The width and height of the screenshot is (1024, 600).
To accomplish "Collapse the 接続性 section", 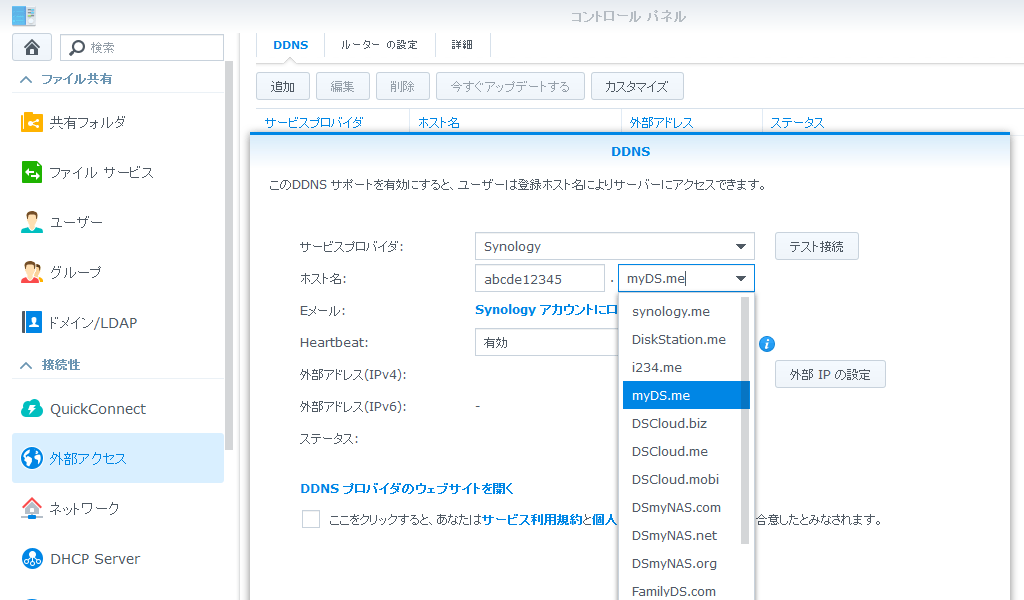I will (x=26, y=365).
